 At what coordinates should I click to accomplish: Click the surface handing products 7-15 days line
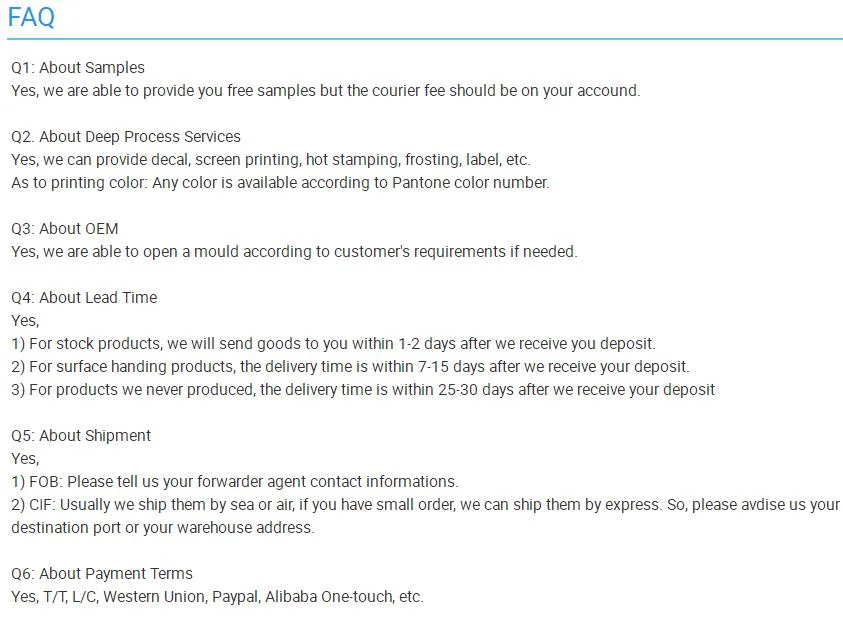point(351,367)
